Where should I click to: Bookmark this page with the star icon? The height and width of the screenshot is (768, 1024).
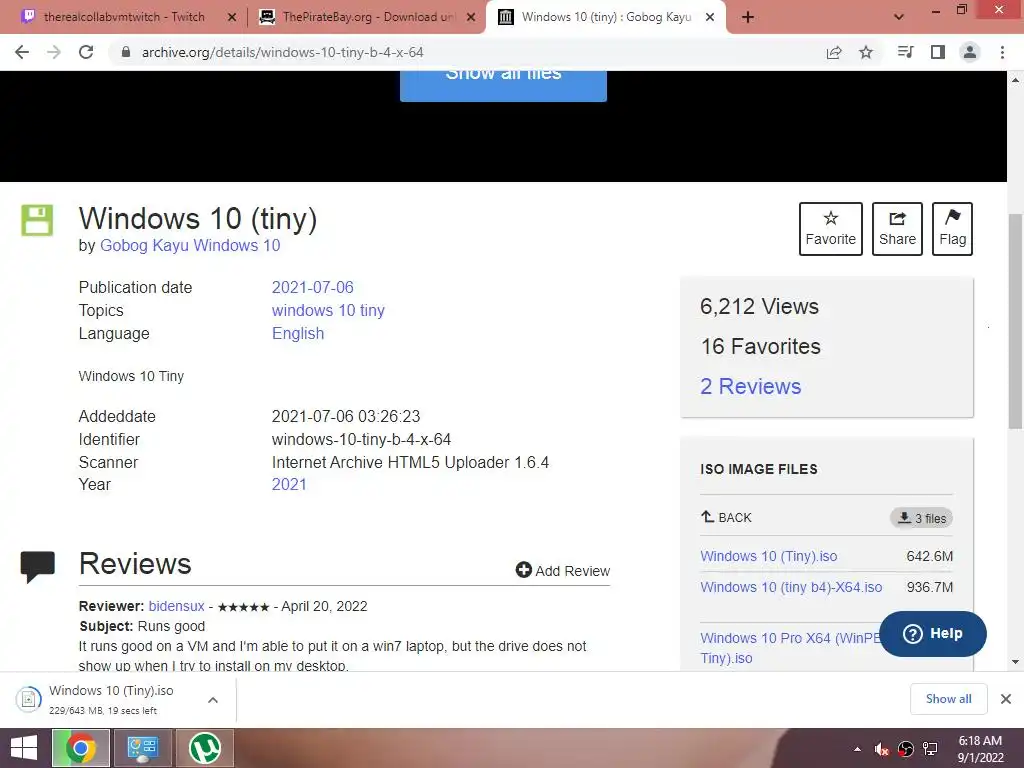pos(866,52)
